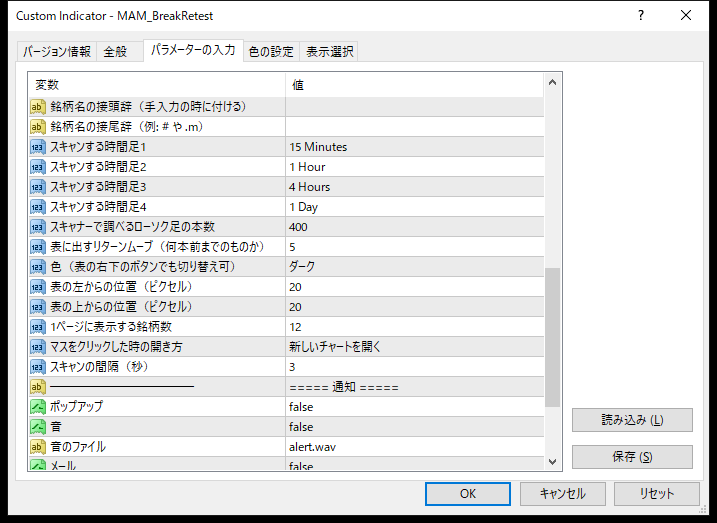Viewport: 717px width, 523px height.
Task: Select the スキャンの間隔（秒） label
Action: click(x=100, y=367)
